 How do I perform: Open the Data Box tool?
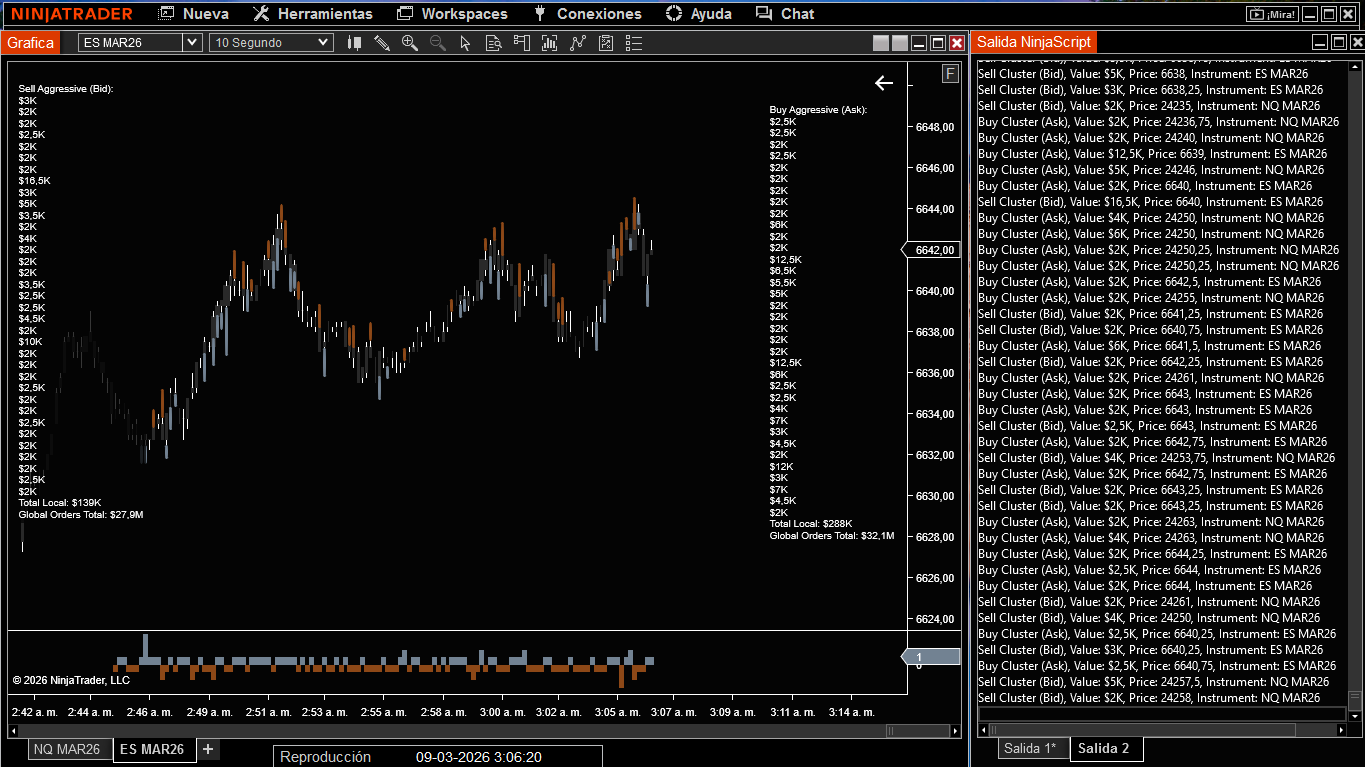pos(492,42)
